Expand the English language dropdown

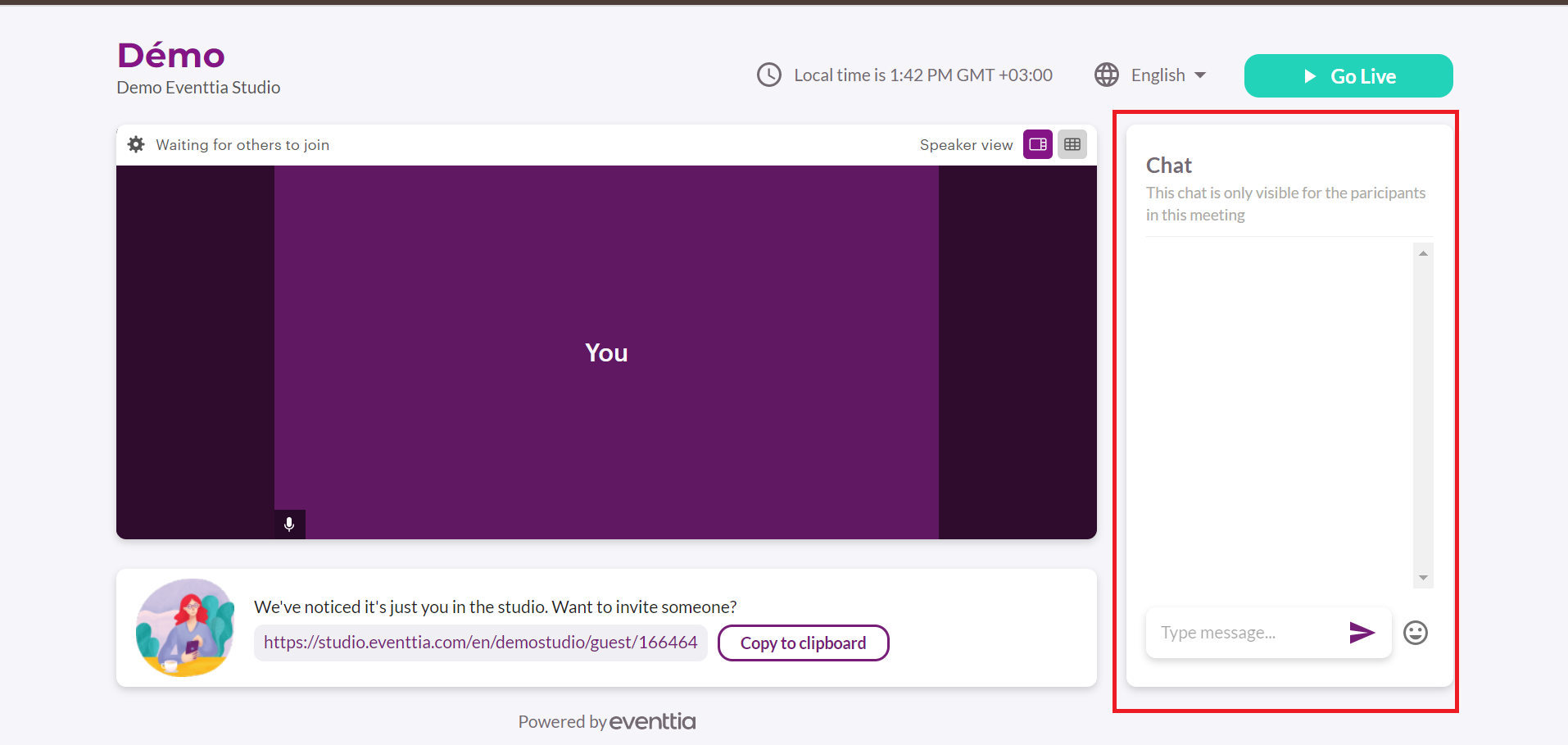[1158, 75]
